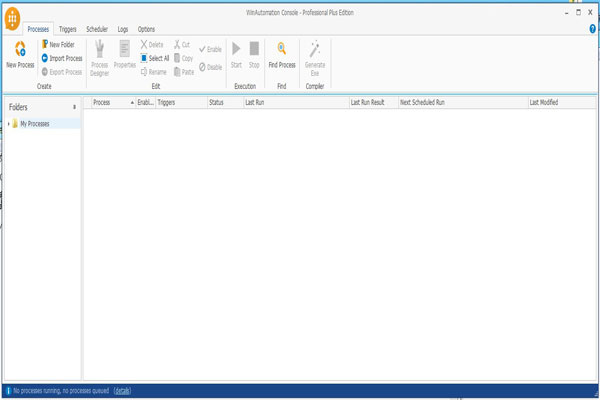Sort by the Status column header
Image resolution: width=600 pixels, height=400 pixels.
[225, 102]
